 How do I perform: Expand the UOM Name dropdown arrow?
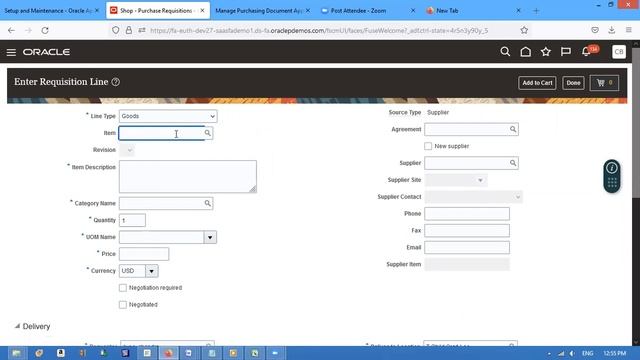(x=210, y=237)
